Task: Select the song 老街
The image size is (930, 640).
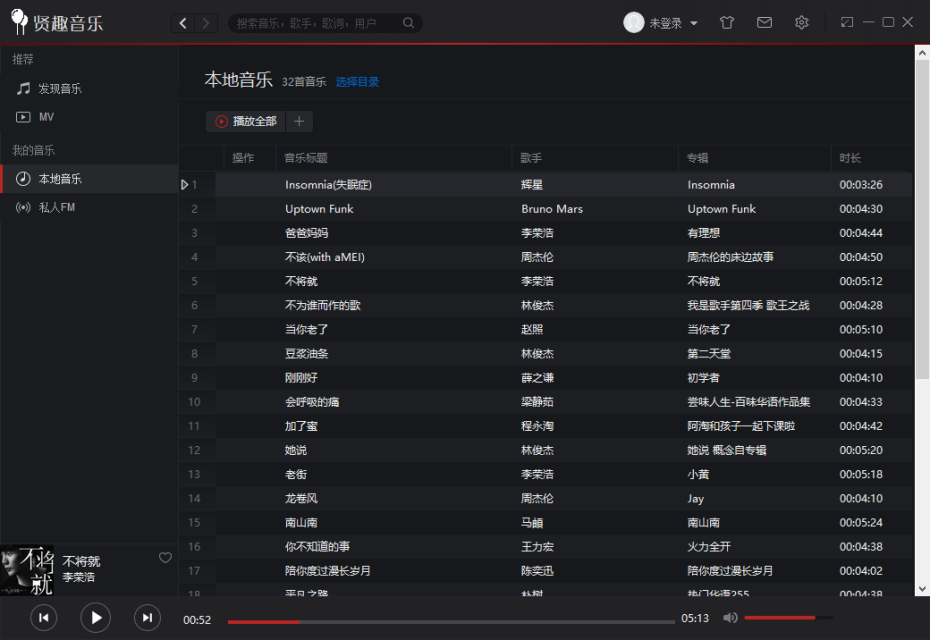Action: click(295, 474)
